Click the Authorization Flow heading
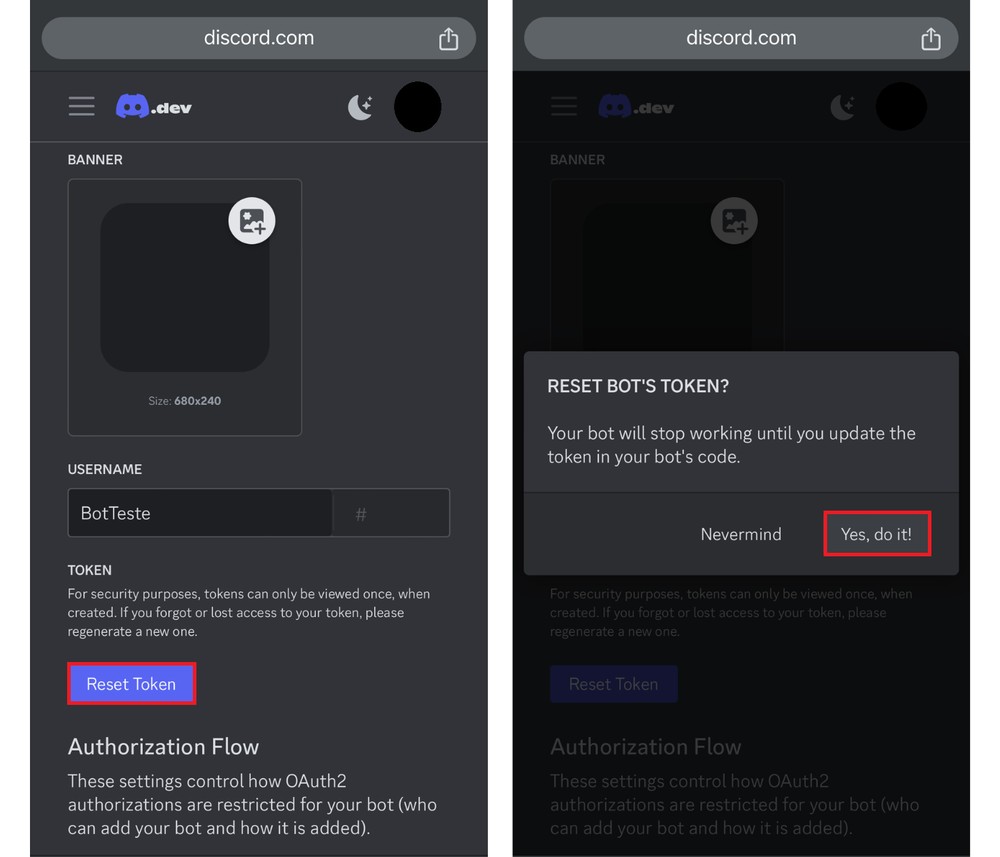This screenshot has height=857, width=1000. coord(163,746)
